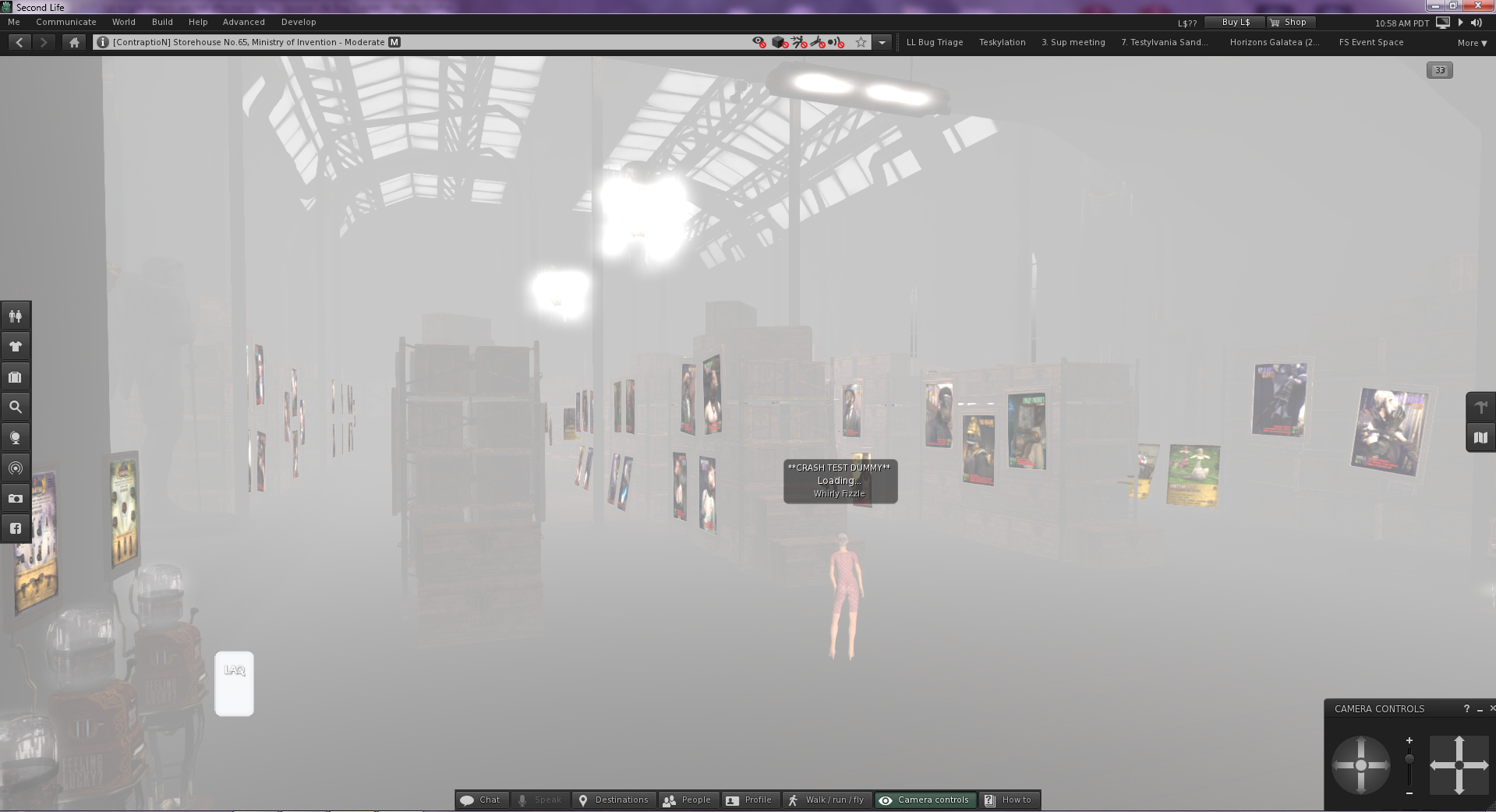Click the back arrow in navigation bar

point(19,42)
